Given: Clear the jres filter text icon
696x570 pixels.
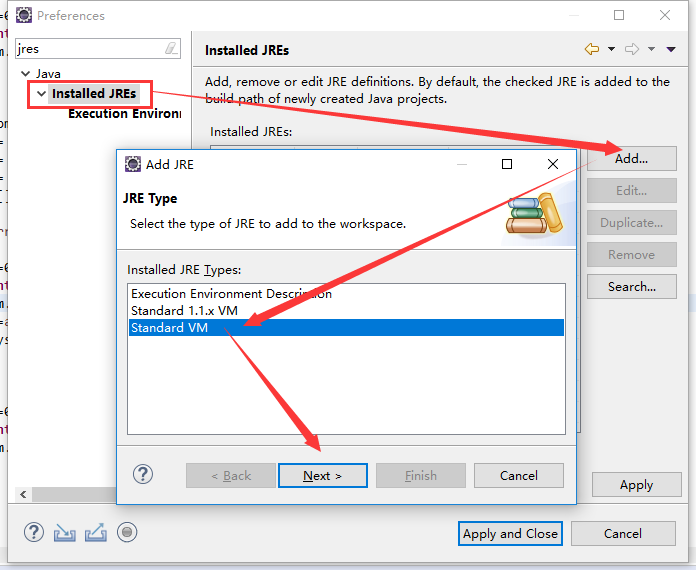Looking at the screenshot, I should pyautogui.click(x=171, y=48).
